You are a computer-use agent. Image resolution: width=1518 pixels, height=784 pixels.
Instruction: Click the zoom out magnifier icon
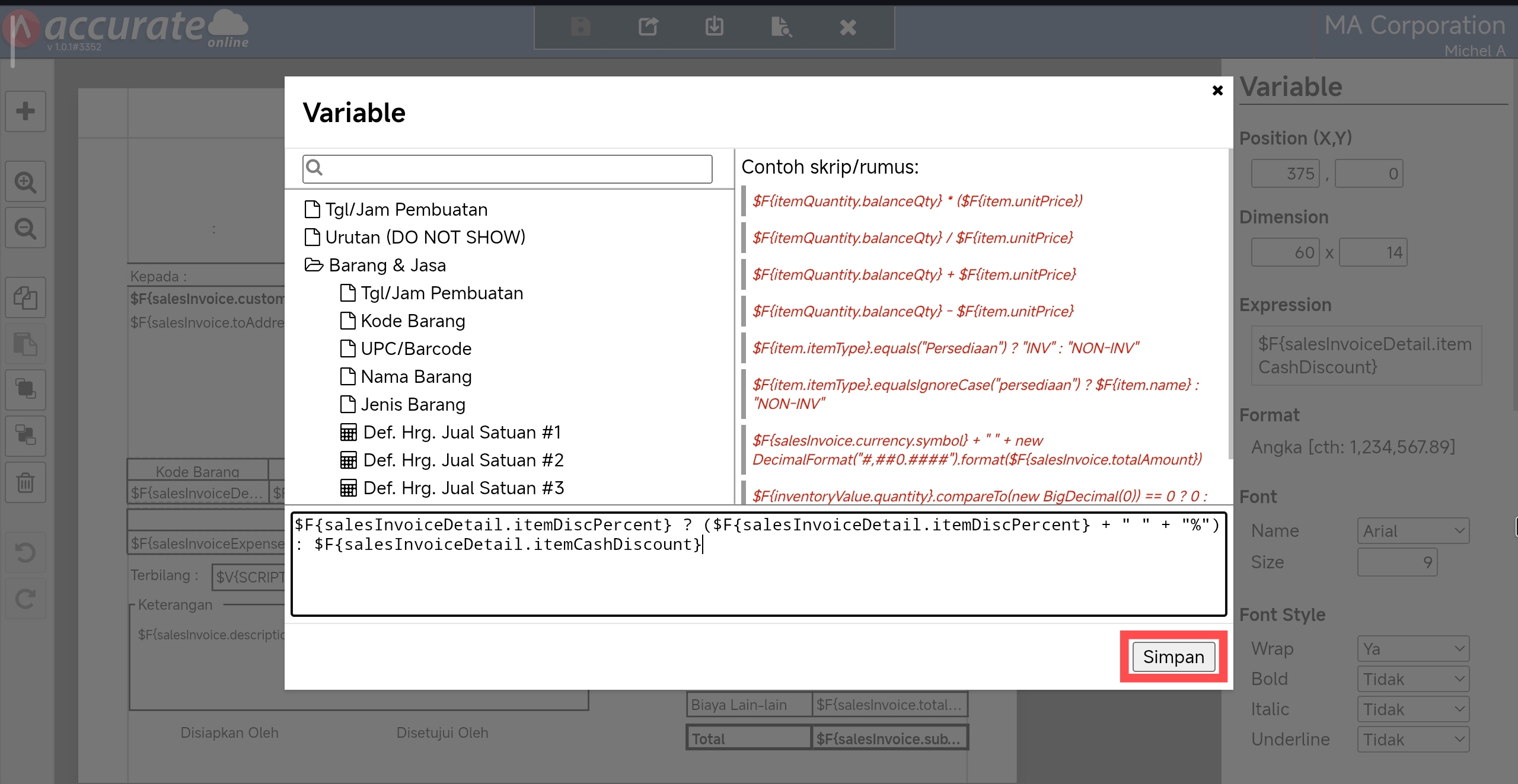click(x=25, y=228)
